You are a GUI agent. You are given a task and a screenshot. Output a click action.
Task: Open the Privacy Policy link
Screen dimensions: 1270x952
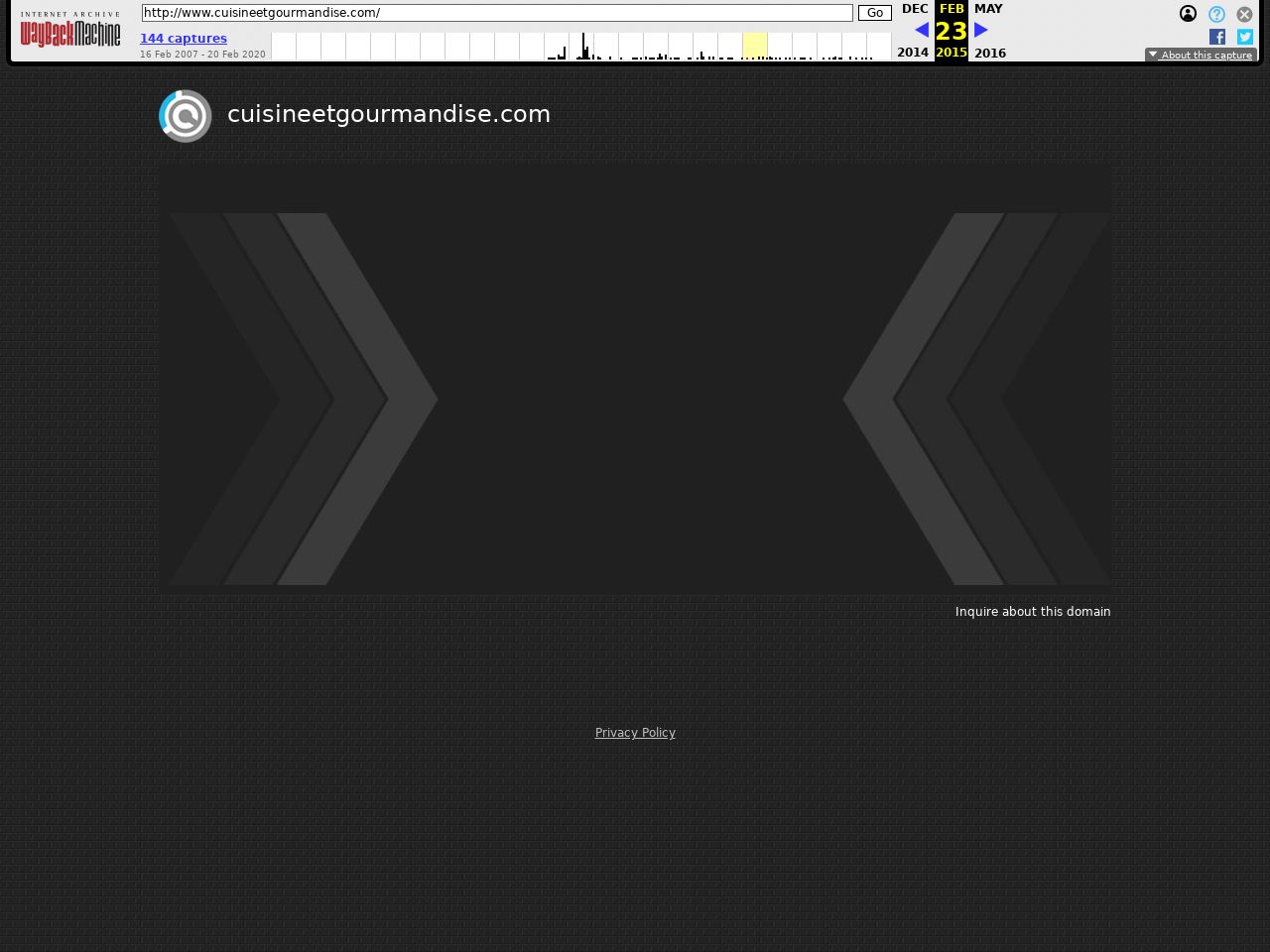point(635,733)
